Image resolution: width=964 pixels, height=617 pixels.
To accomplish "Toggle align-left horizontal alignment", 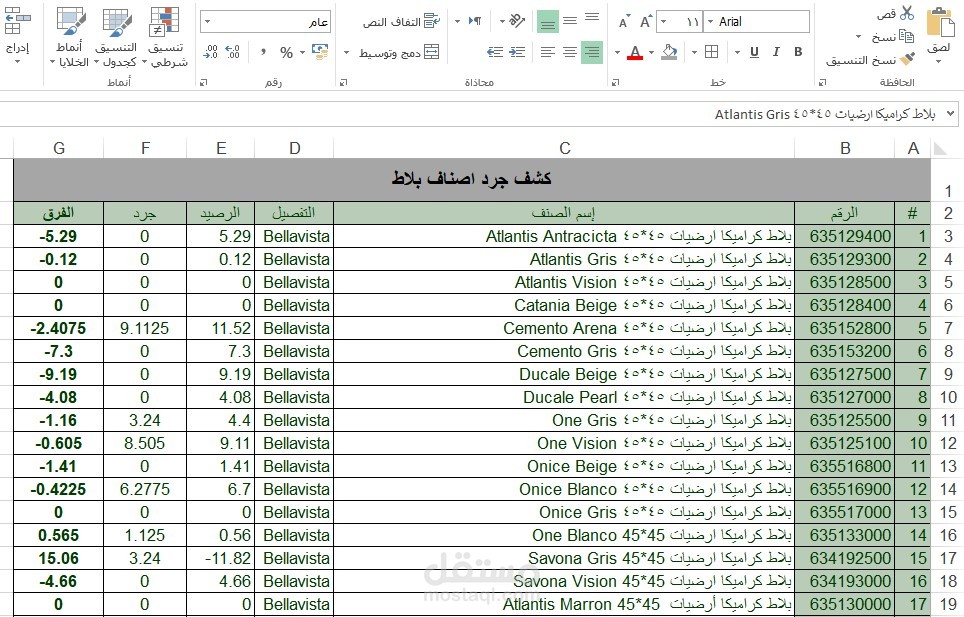I will 547,52.
